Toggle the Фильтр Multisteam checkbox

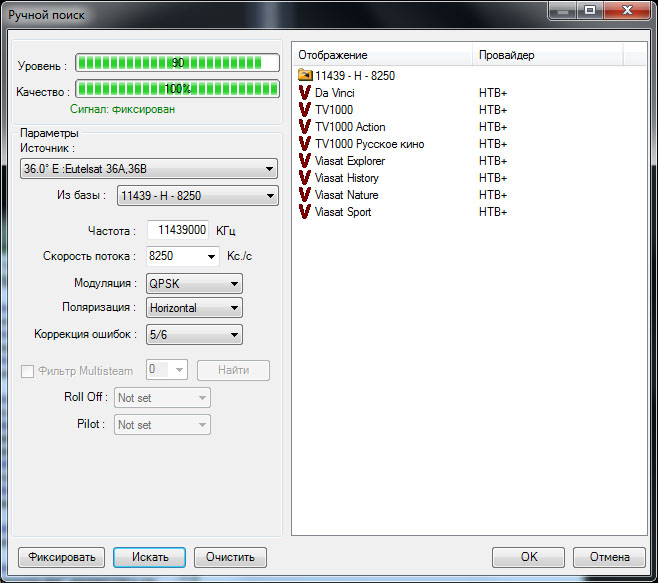pos(28,371)
